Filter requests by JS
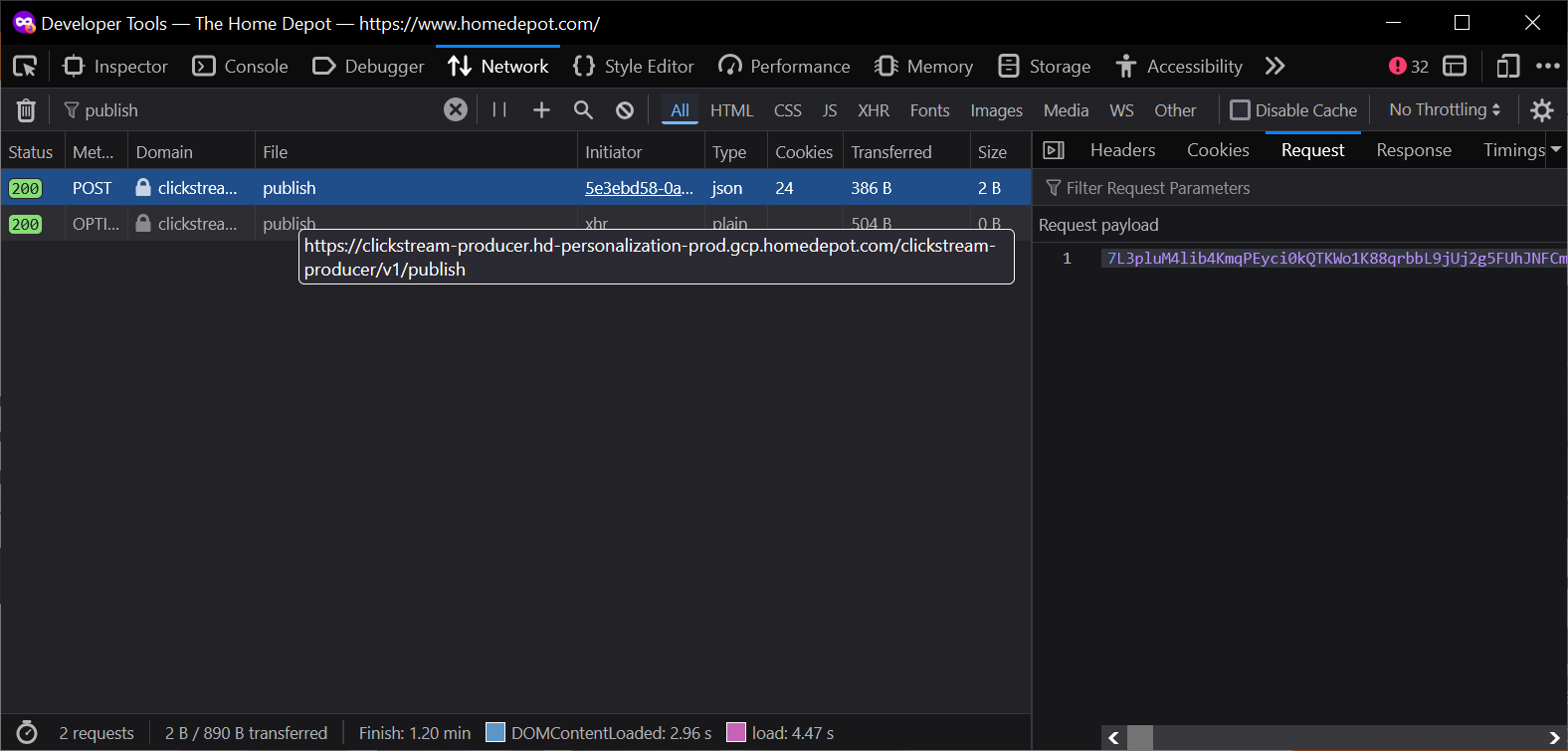This screenshot has height=751, width=1568. [830, 110]
